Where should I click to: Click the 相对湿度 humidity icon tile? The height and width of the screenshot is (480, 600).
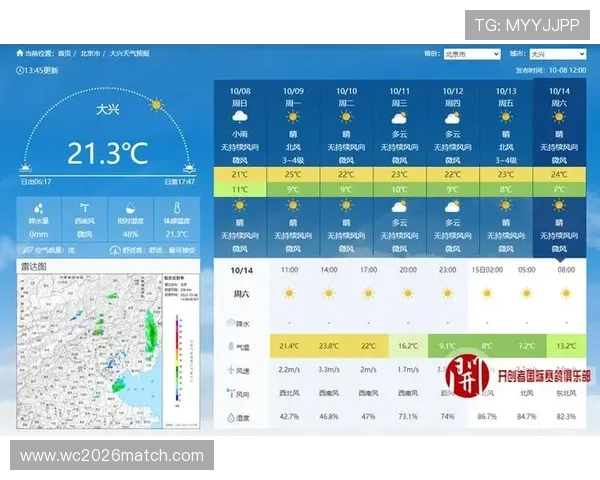tap(130, 218)
